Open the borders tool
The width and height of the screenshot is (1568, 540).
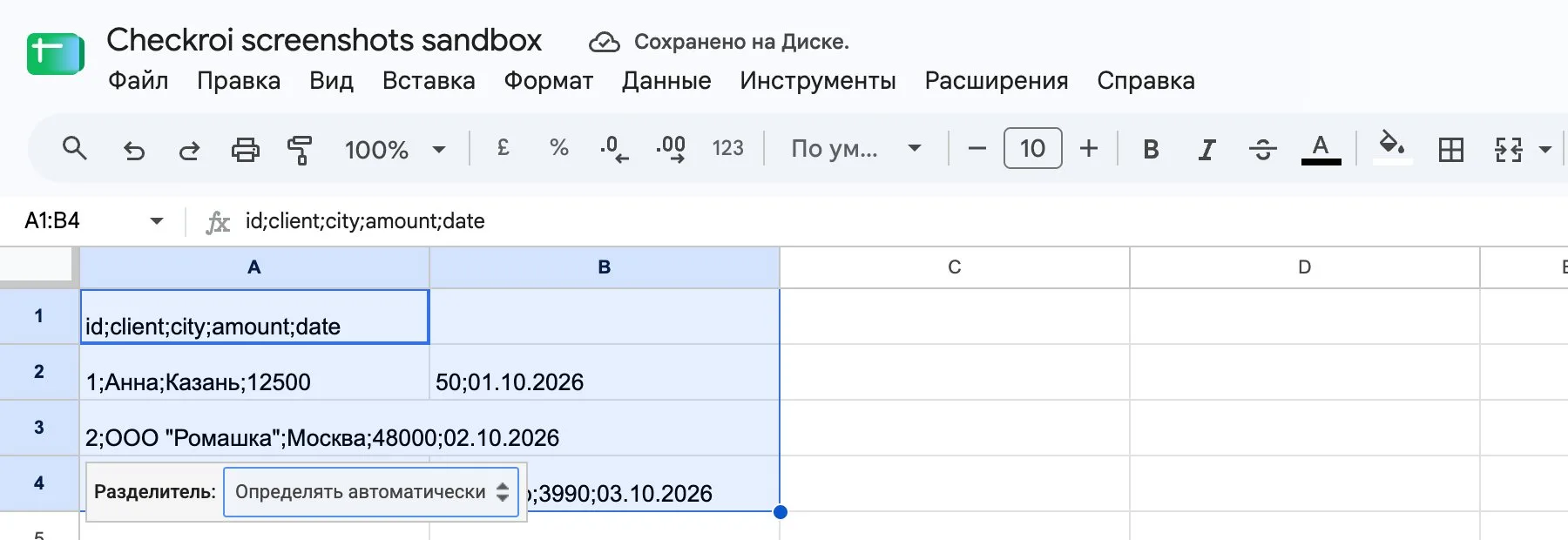pos(1450,150)
